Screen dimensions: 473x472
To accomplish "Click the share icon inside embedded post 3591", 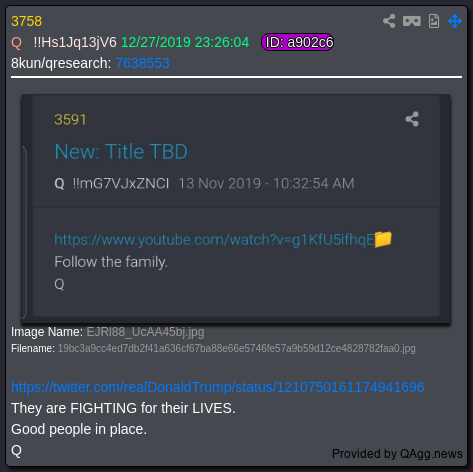I will (412, 119).
